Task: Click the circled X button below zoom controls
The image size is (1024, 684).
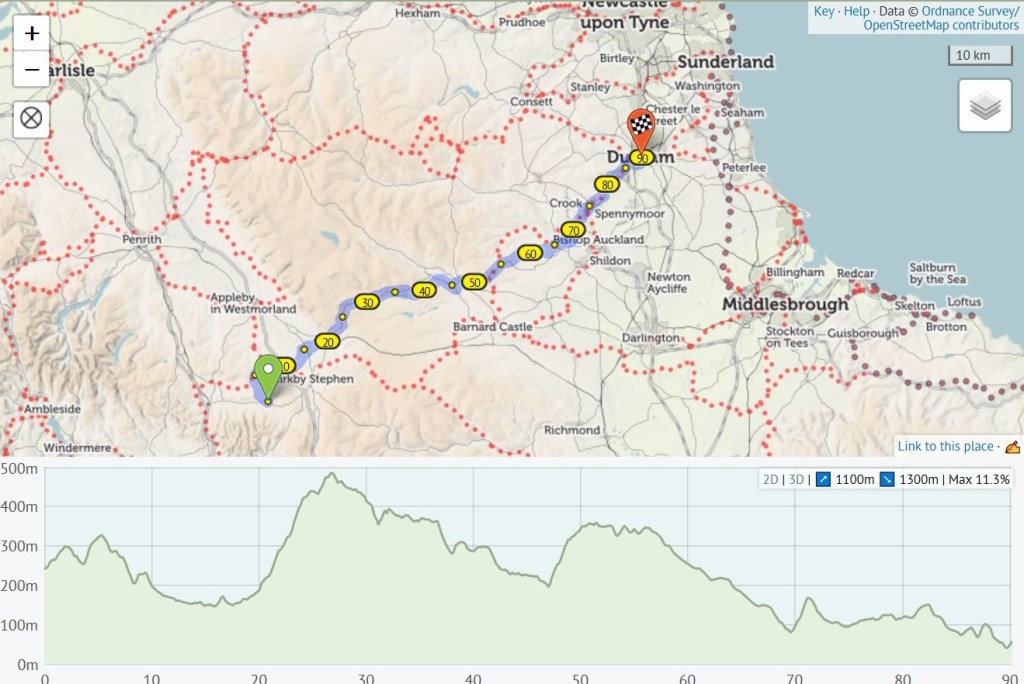Action: pyautogui.click(x=32, y=119)
